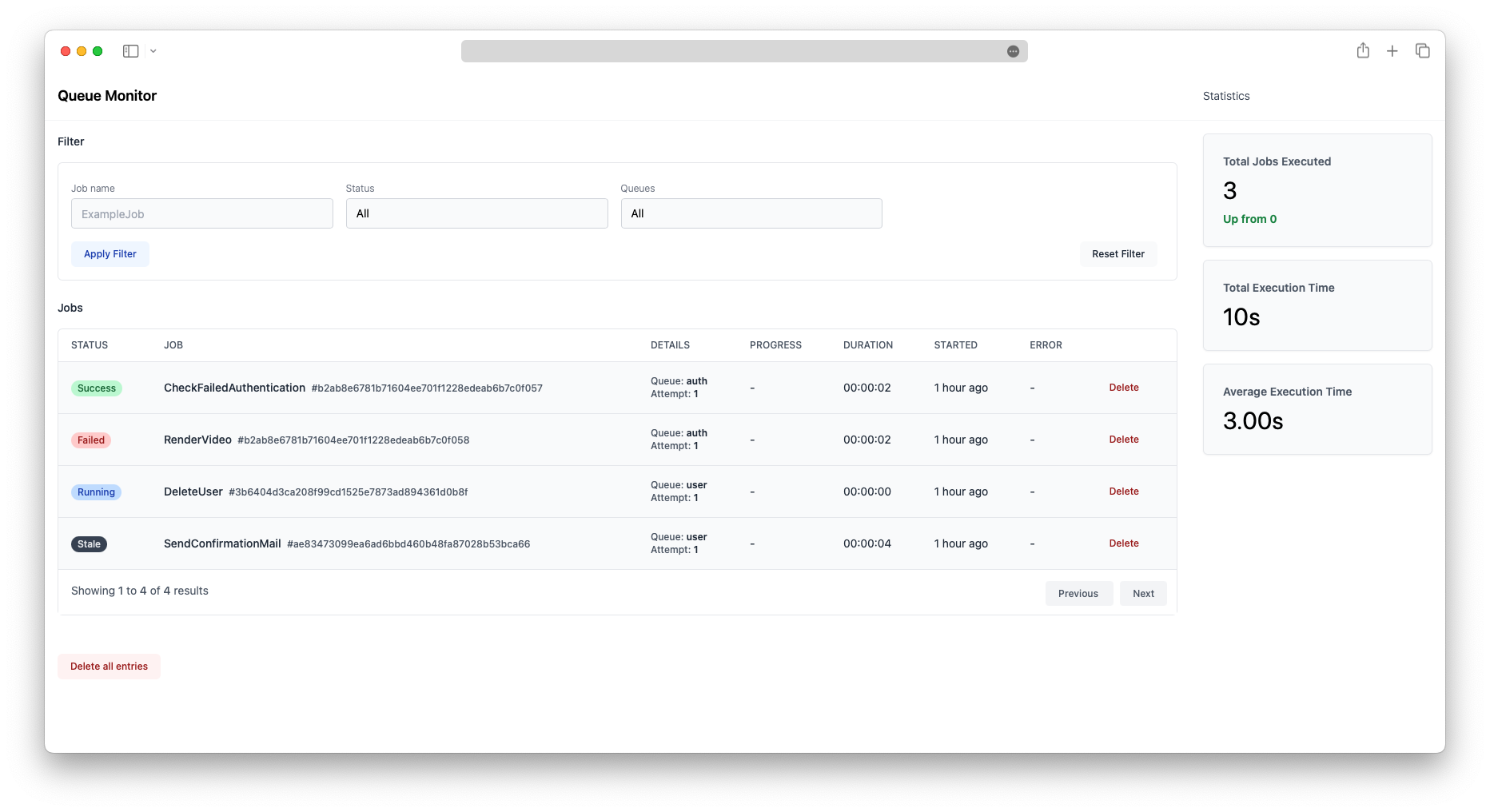Open a new tab with plus icon
Viewport: 1490px width, 812px height.
point(1392,51)
